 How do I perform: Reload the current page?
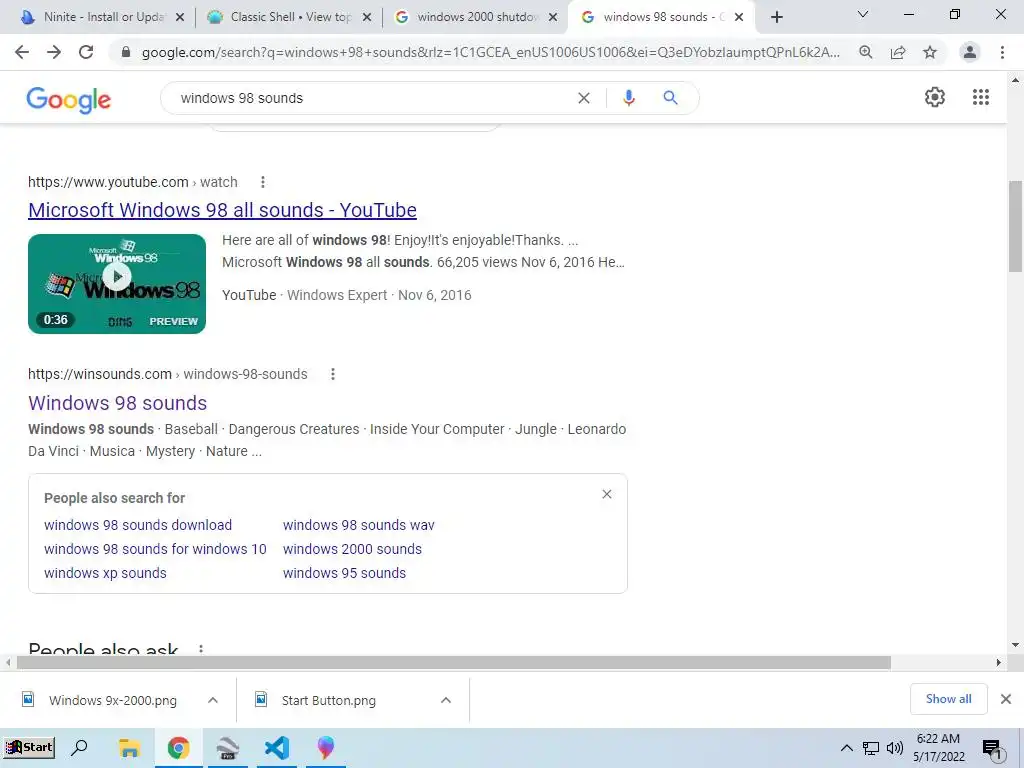pos(86,52)
